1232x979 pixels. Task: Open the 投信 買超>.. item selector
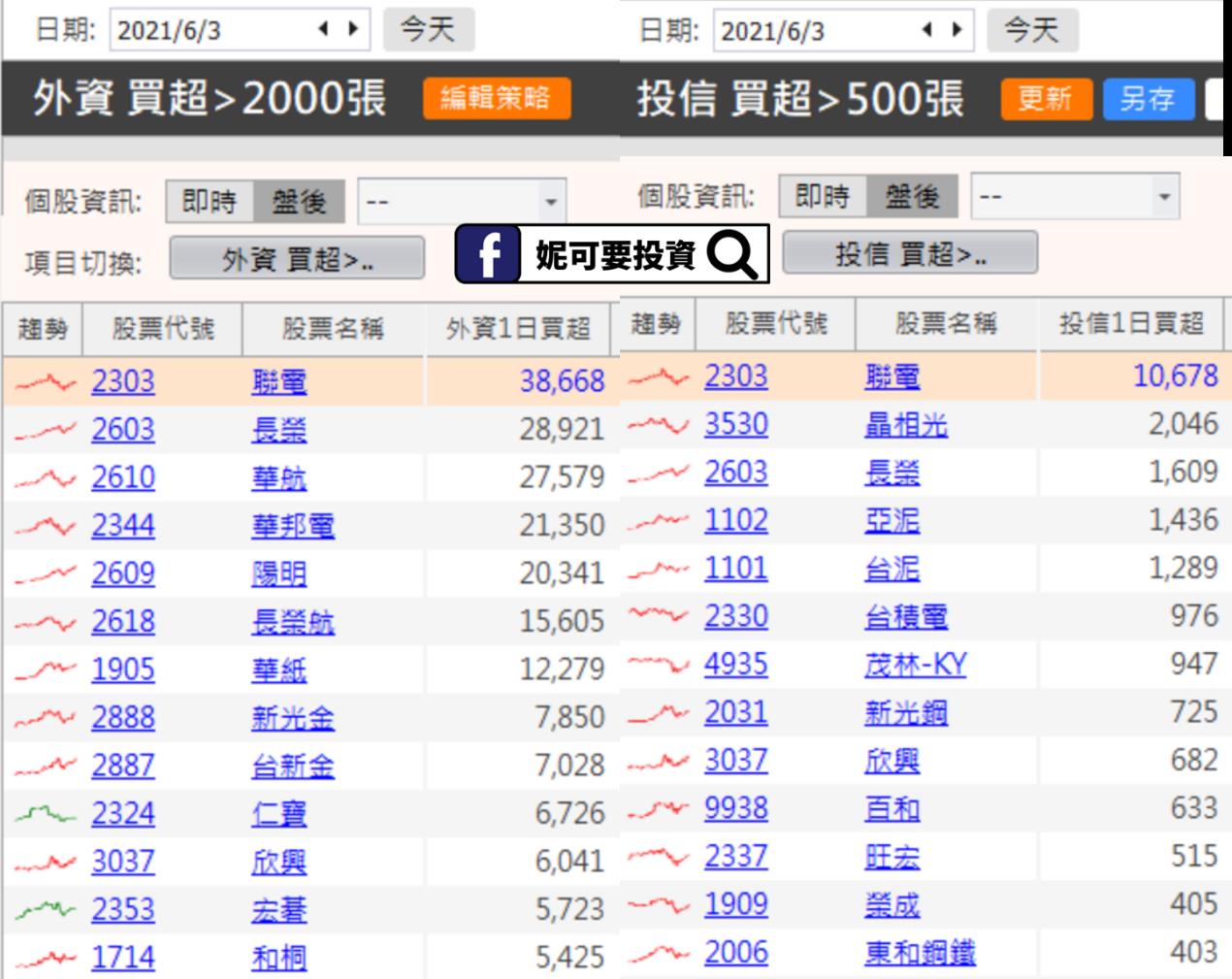[x=910, y=254]
